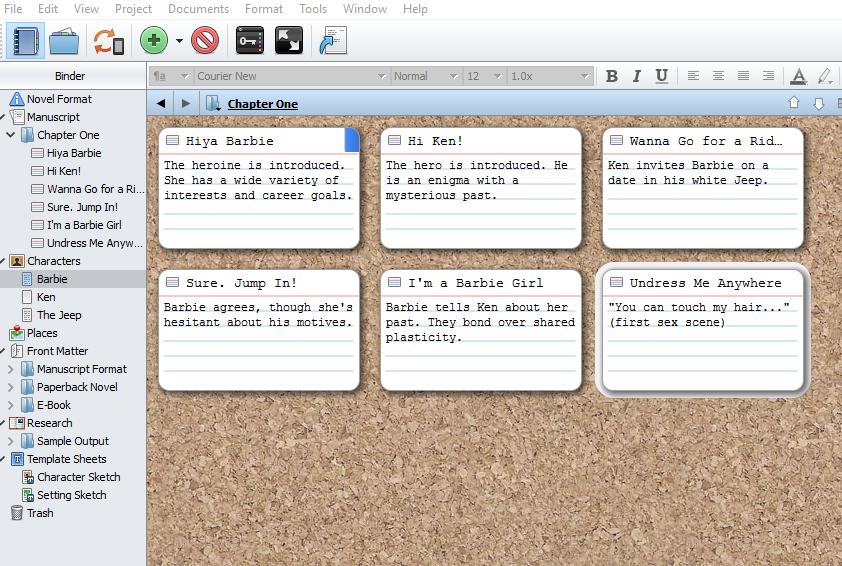Go to previous document with up arrow
The image size is (842, 566).
(794, 103)
